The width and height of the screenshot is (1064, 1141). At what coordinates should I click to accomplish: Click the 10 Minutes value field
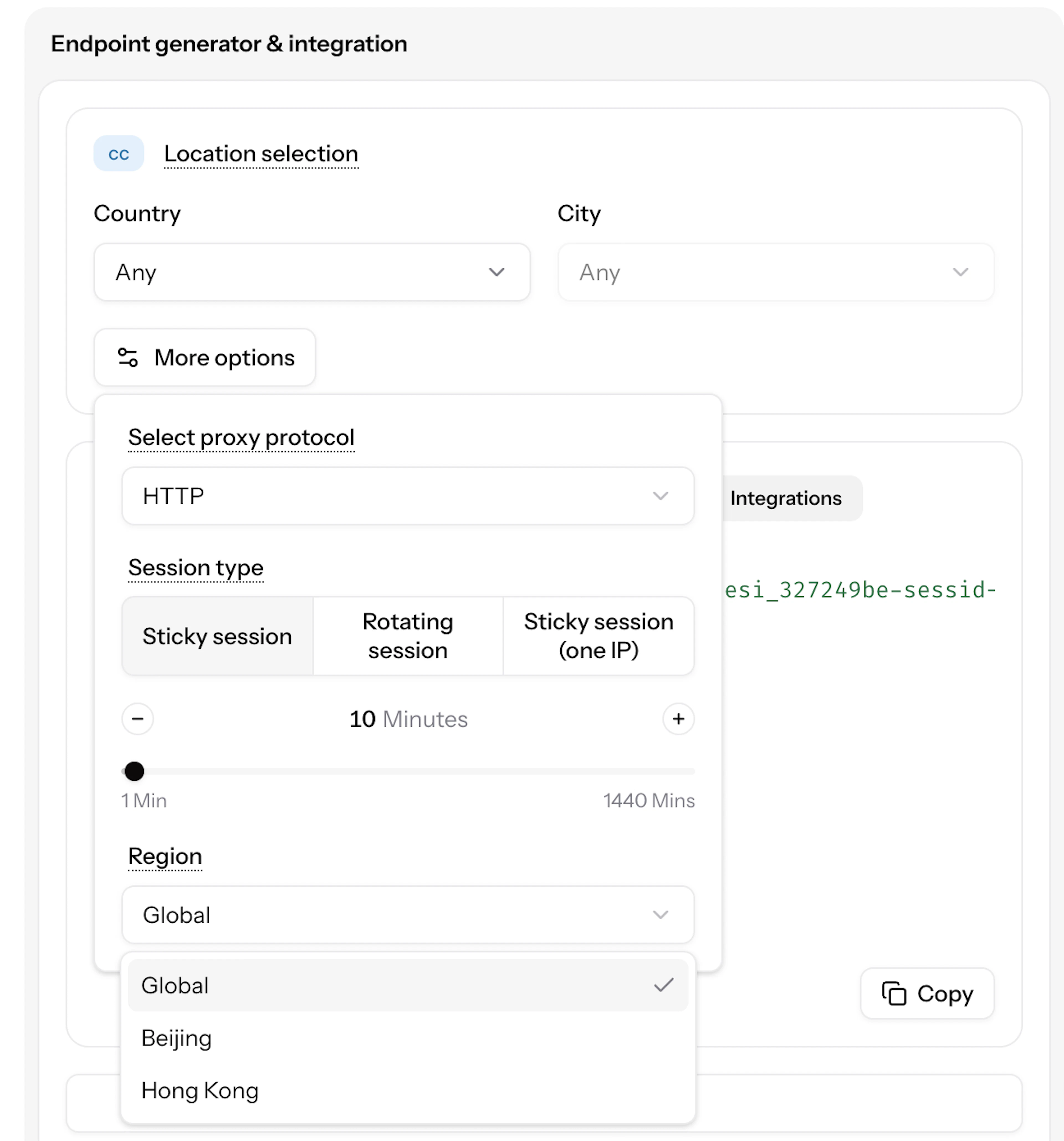(408, 719)
